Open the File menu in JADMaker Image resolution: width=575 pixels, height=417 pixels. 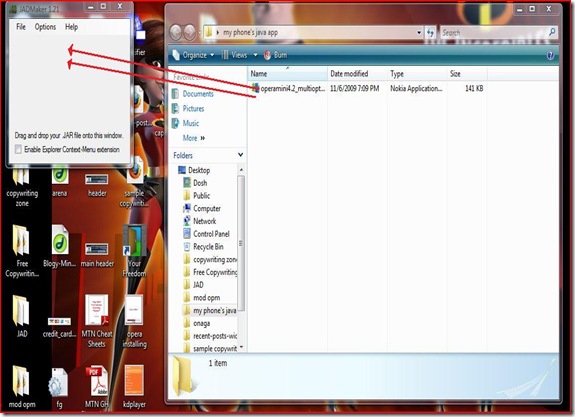(x=21, y=27)
